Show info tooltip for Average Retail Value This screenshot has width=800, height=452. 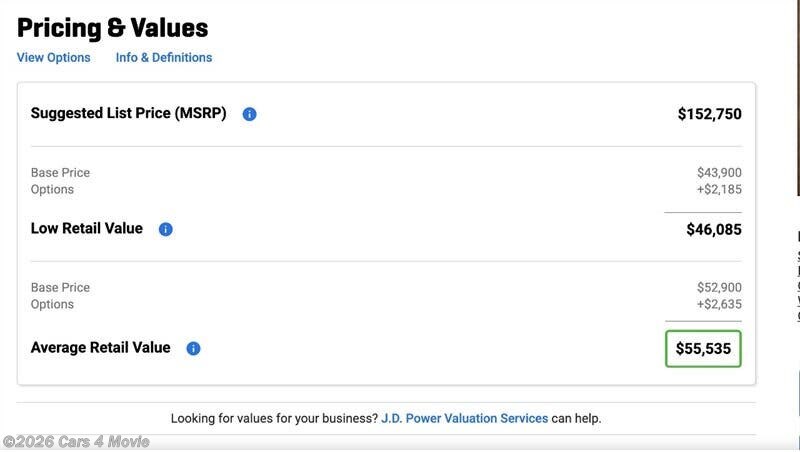click(193, 349)
